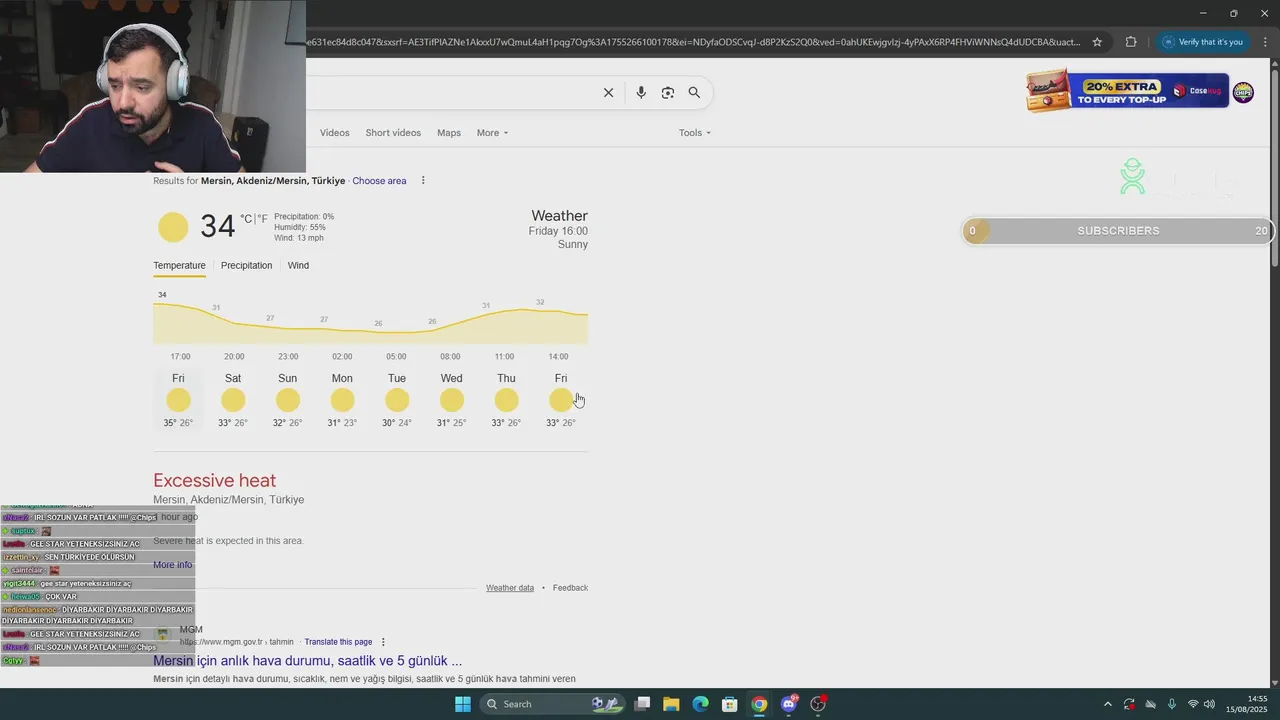This screenshot has height=720, width=1280.
Task: Select Tuesday in the weekly forecast
Action: tap(397, 400)
